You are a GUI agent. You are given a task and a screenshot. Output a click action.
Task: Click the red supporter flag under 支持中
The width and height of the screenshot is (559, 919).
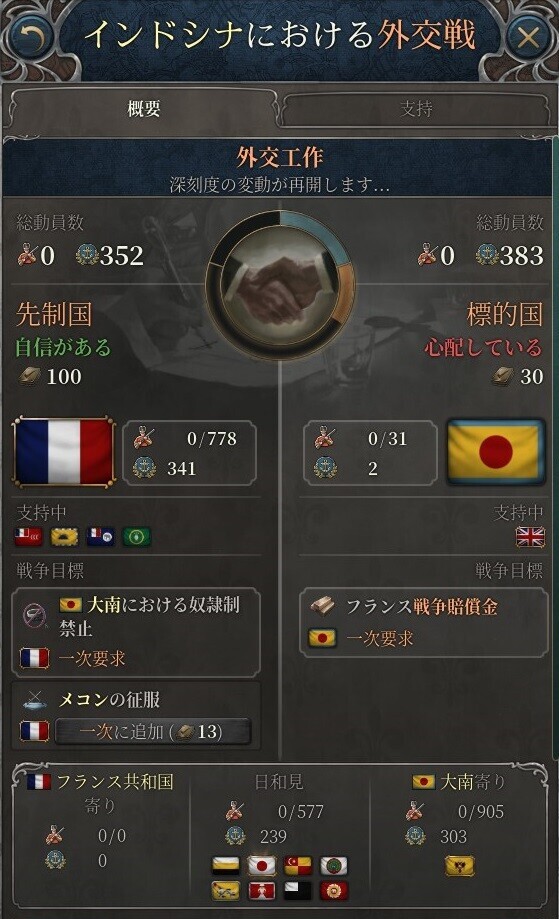pyautogui.click(x=29, y=537)
